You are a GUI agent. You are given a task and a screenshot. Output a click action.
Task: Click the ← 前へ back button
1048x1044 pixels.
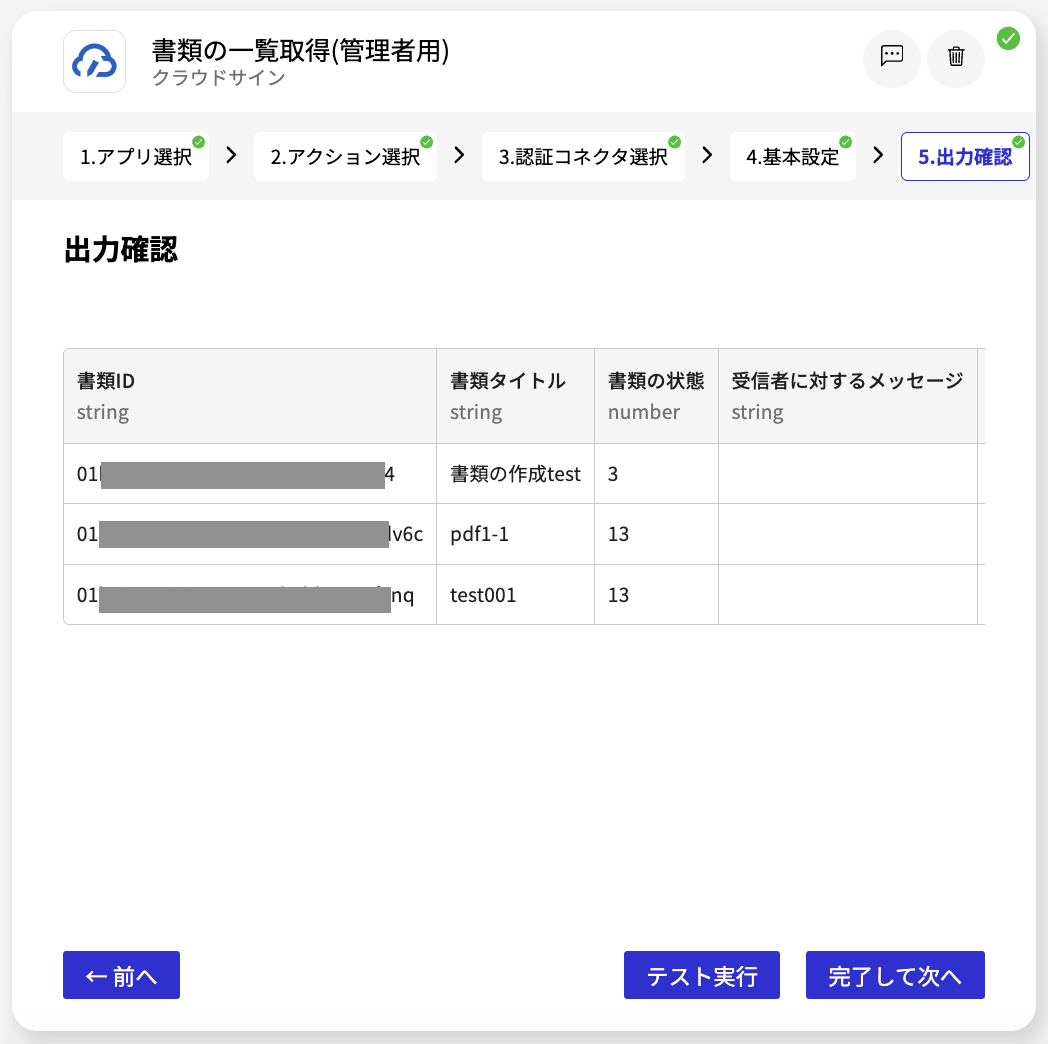pyautogui.click(x=122, y=975)
